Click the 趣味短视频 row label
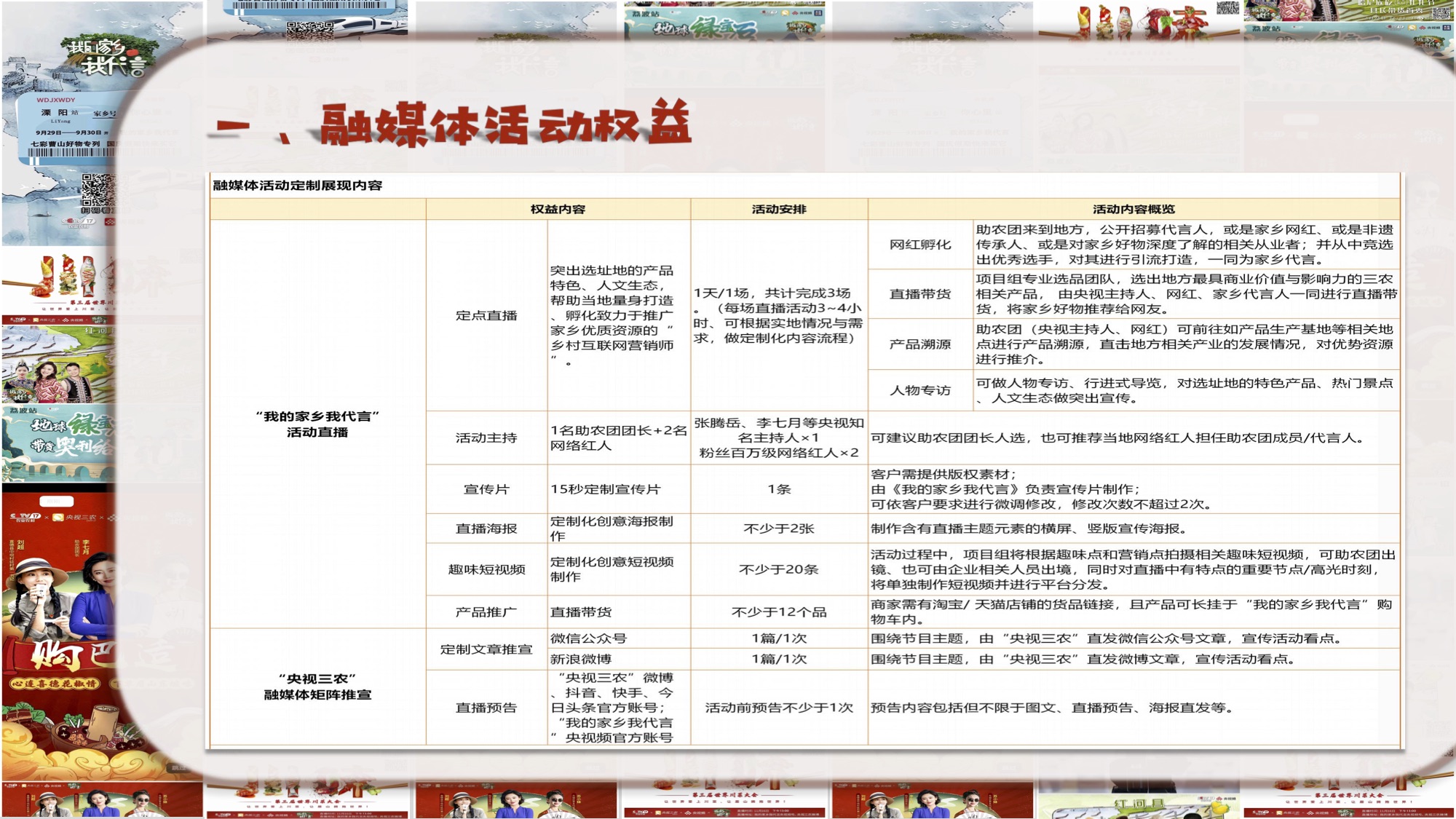Viewport: 1456px width, 819px height. click(486, 569)
